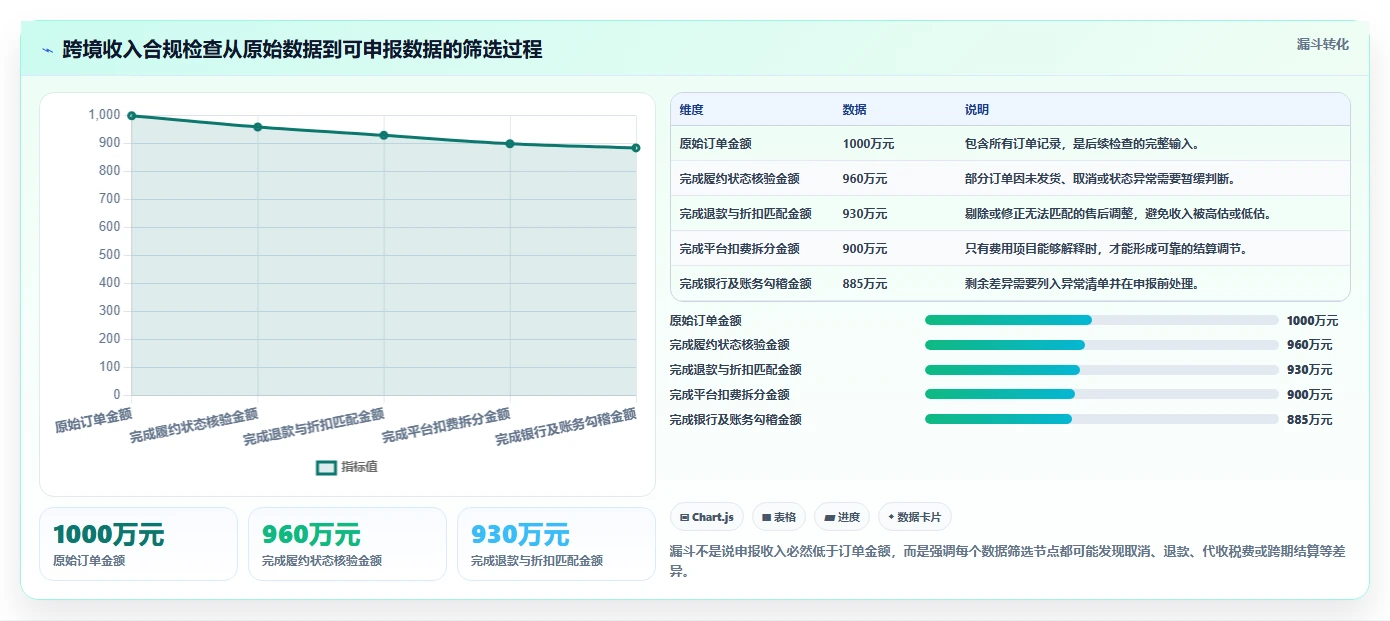The height and width of the screenshot is (621, 1390).
Task: Click the 原始订单金额 progress bar
Action: (1102, 320)
